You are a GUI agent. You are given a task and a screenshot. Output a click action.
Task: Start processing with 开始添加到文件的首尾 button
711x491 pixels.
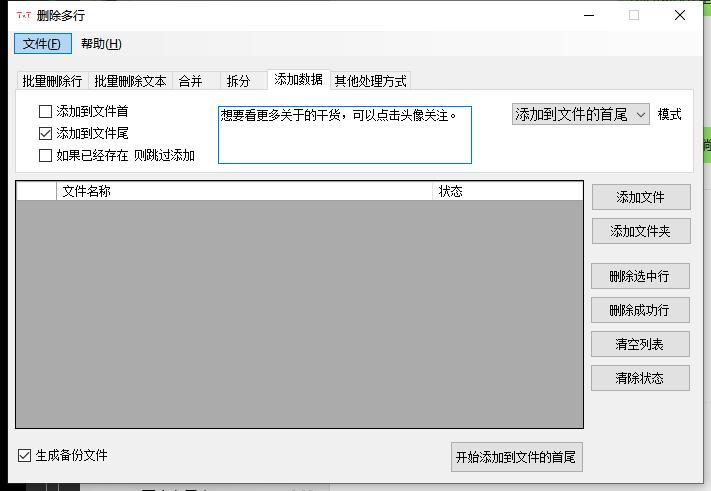(x=515, y=457)
